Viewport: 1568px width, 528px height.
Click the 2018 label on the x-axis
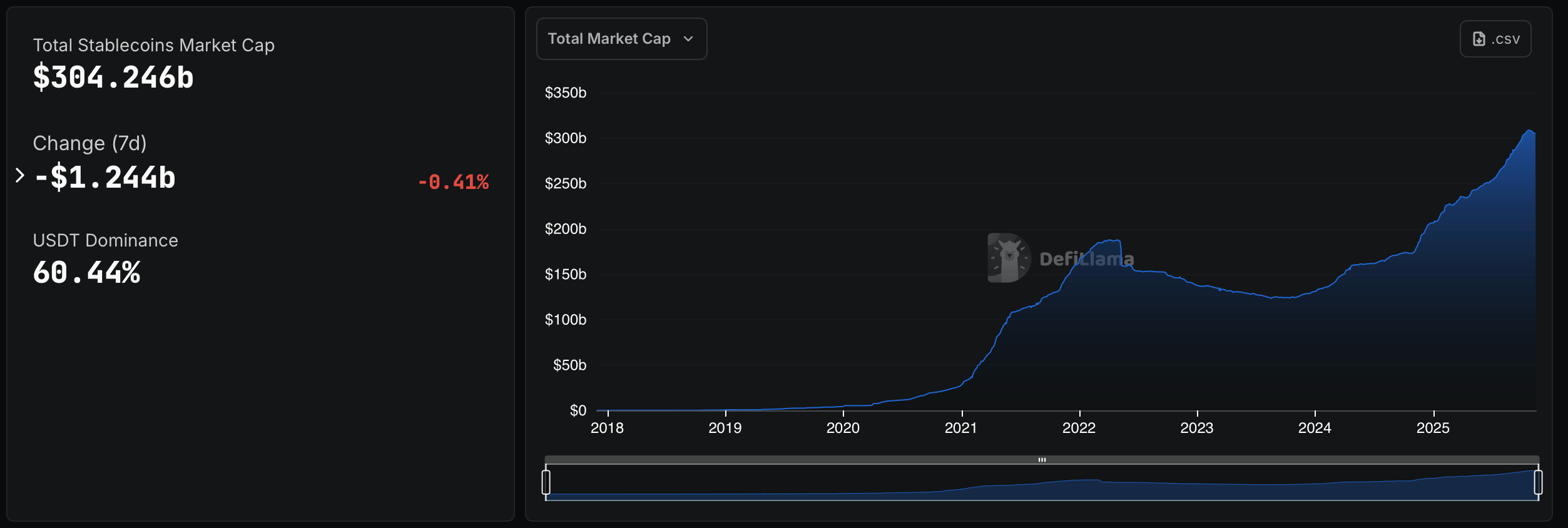click(x=607, y=428)
